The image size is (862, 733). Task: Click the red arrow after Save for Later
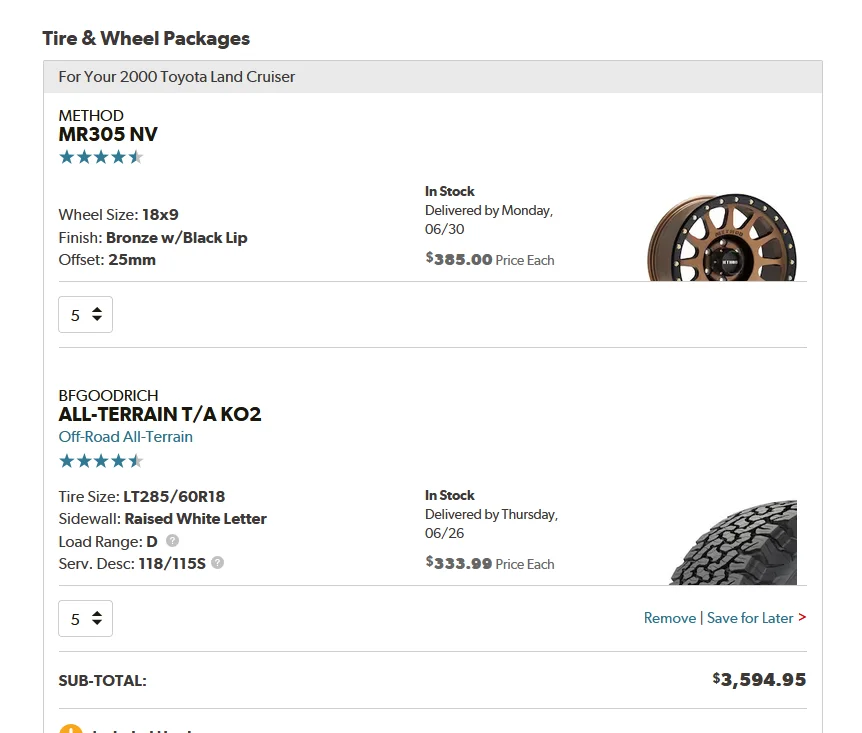point(802,618)
